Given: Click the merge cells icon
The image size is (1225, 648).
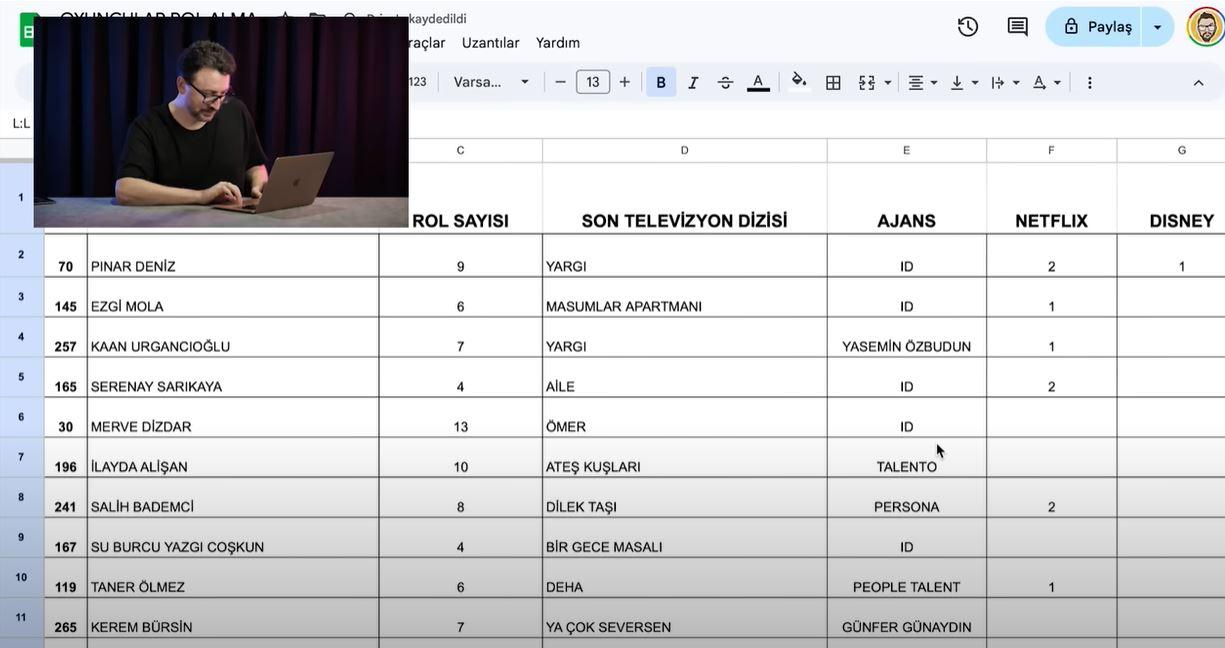Looking at the screenshot, I should (867, 82).
